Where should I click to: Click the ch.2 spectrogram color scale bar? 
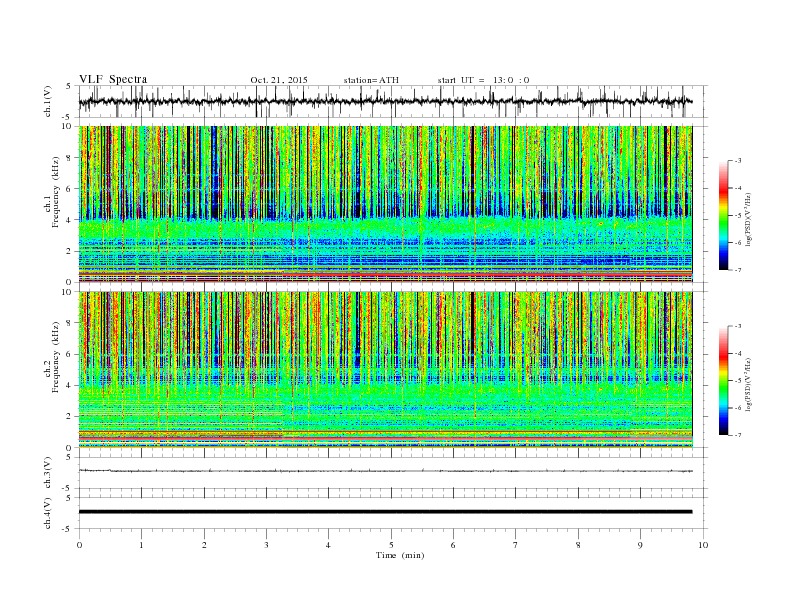point(724,381)
